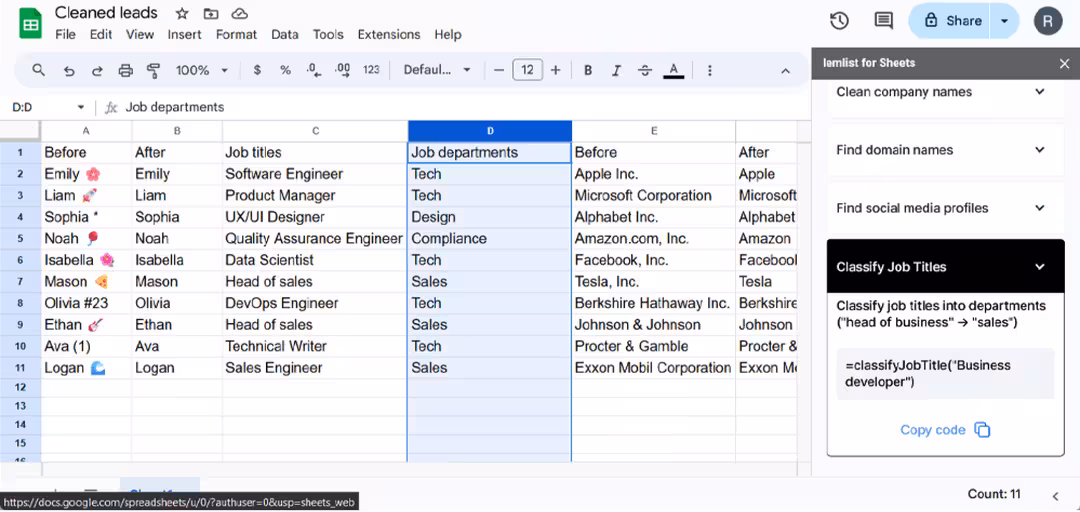Open the comments panel icon

tap(883, 21)
